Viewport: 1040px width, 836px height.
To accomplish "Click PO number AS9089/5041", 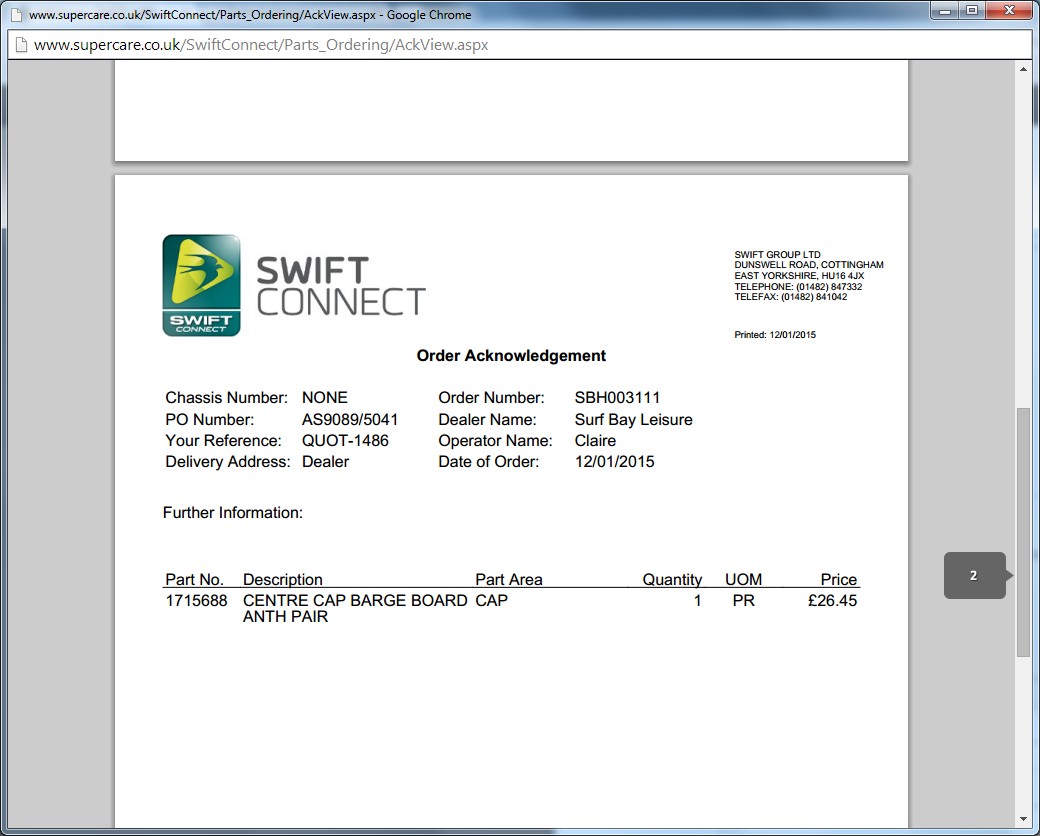I will point(350,420).
